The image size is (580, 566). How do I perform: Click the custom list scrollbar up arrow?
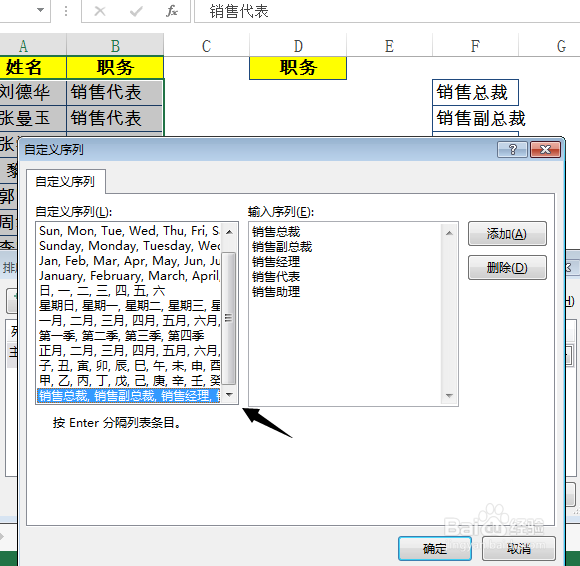click(x=229, y=232)
